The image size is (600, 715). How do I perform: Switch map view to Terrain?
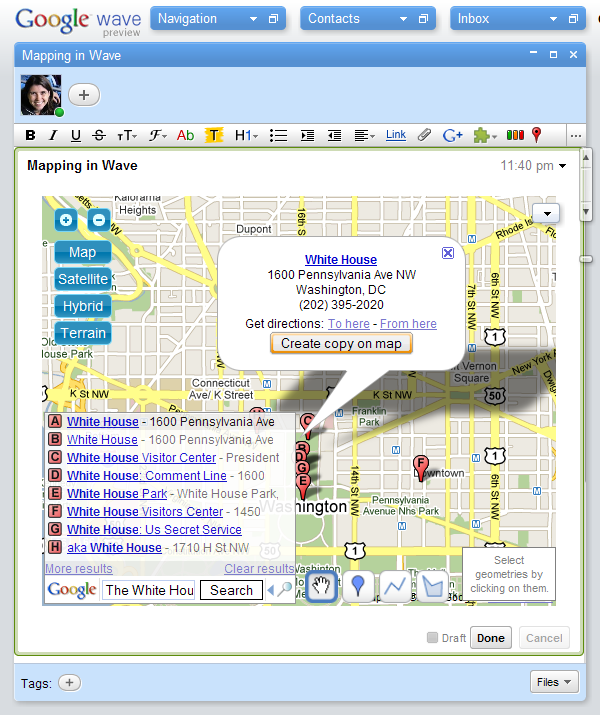point(83,333)
